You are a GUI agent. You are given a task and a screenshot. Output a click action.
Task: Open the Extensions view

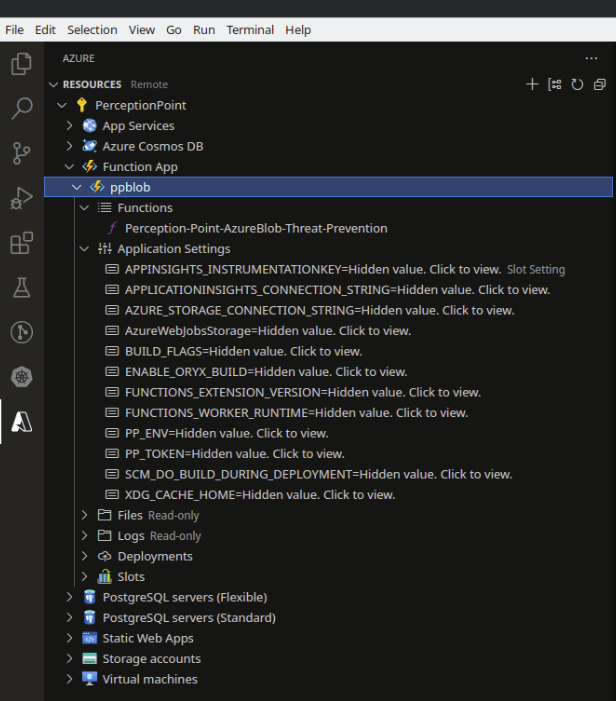point(21,243)
